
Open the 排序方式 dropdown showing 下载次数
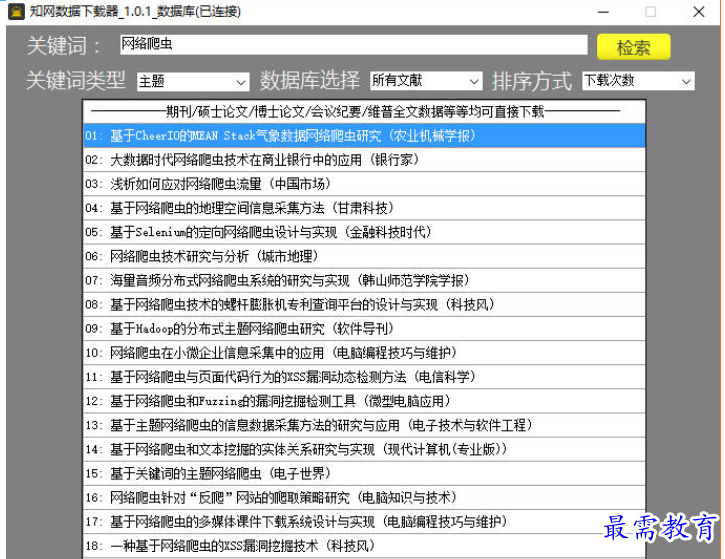coord(638,81)
